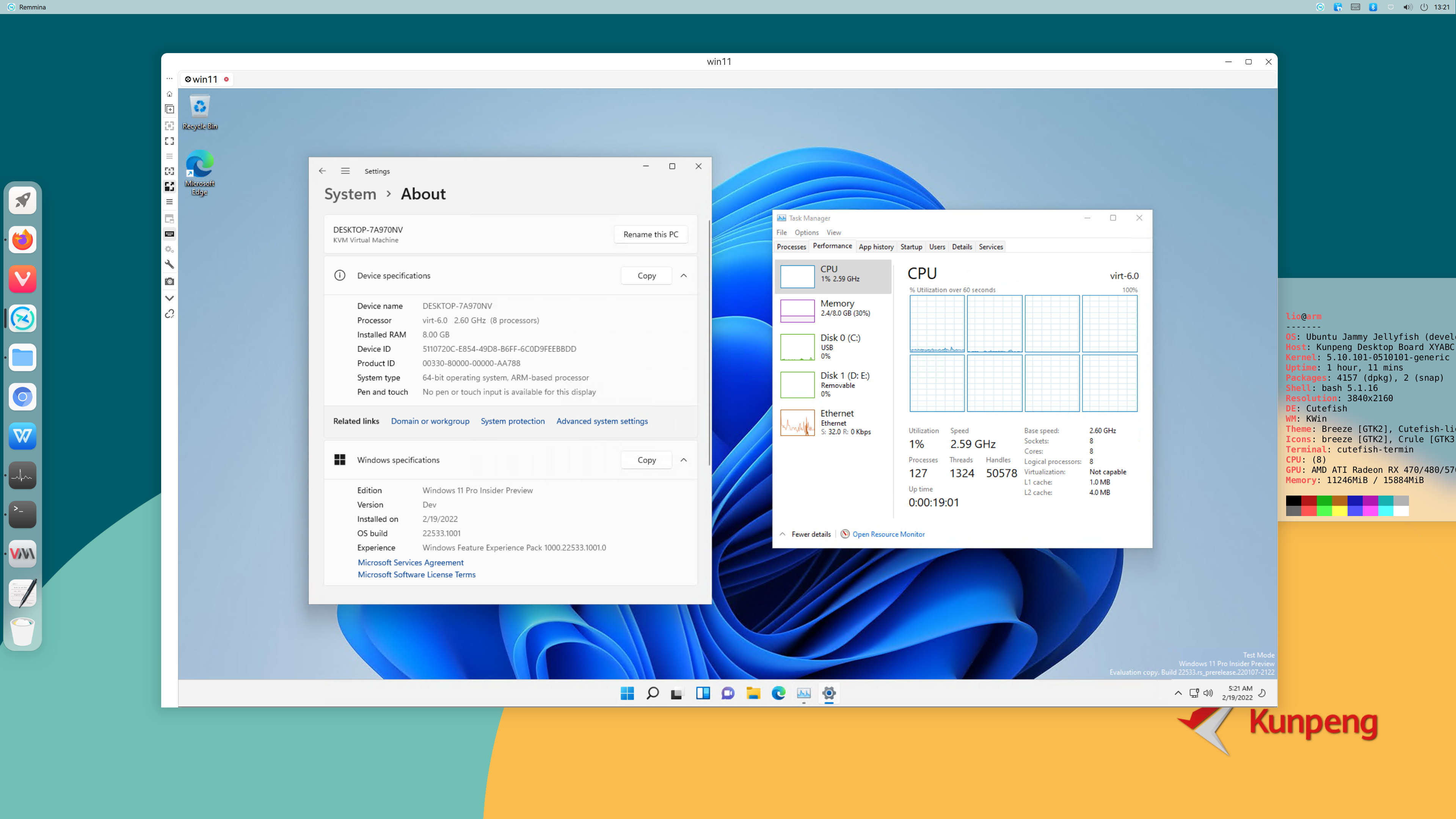Screen dimensions: 1456x819
Task: Disconnect session via Remmina link icon
Action: click(x=169, y=314)
